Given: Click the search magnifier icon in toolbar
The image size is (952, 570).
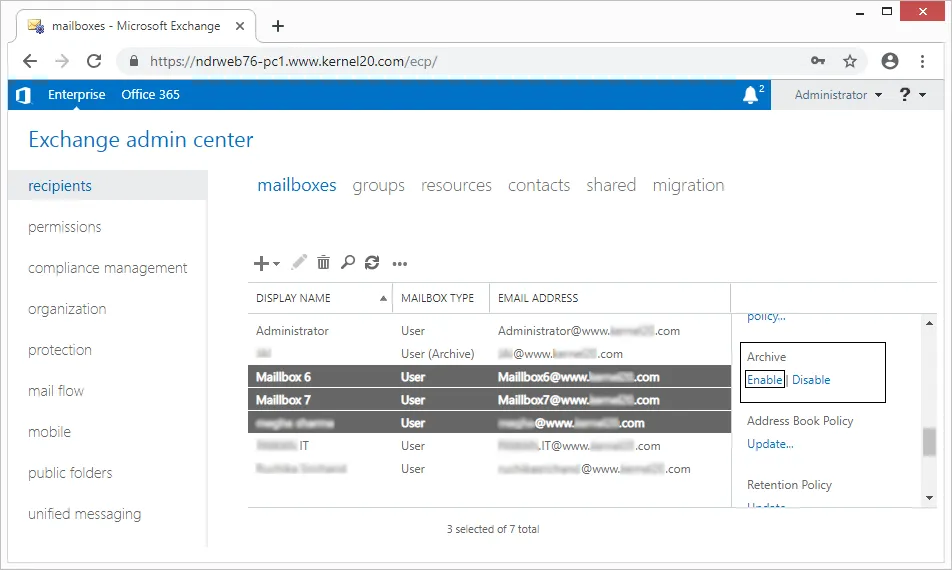Looking at the screenshot, I should pos(348,263).
